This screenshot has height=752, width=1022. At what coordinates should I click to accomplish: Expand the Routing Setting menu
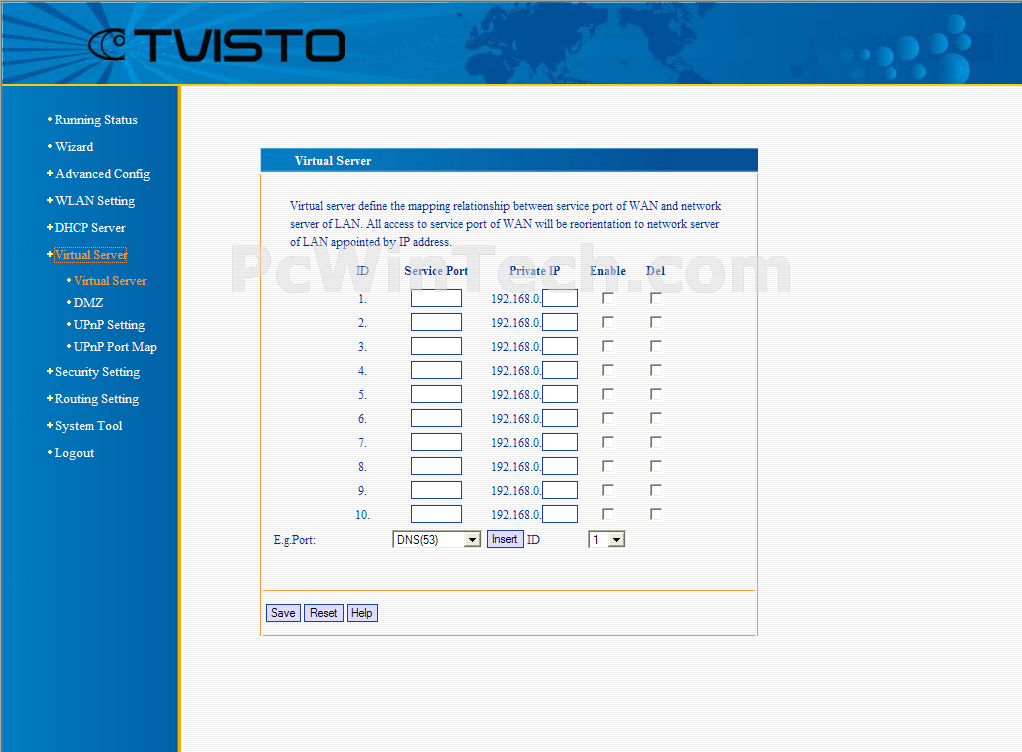point(96,399)
